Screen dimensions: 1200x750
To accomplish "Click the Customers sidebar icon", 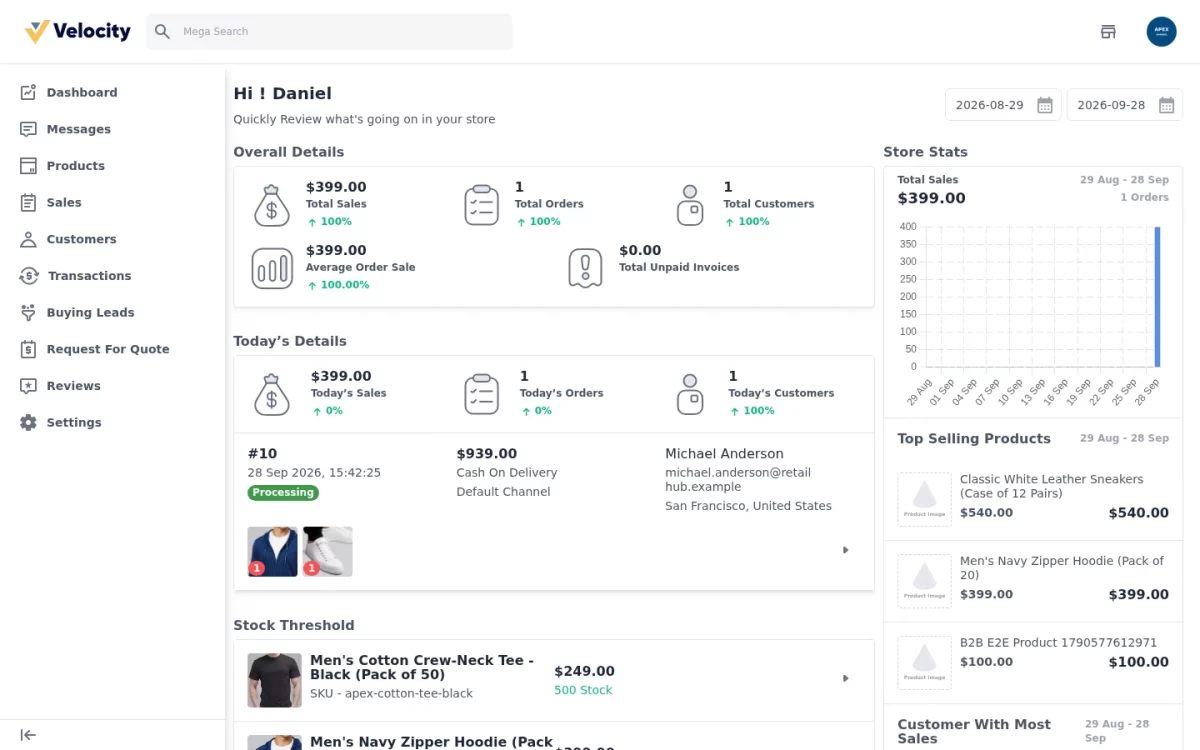I will tap(28, 239).
